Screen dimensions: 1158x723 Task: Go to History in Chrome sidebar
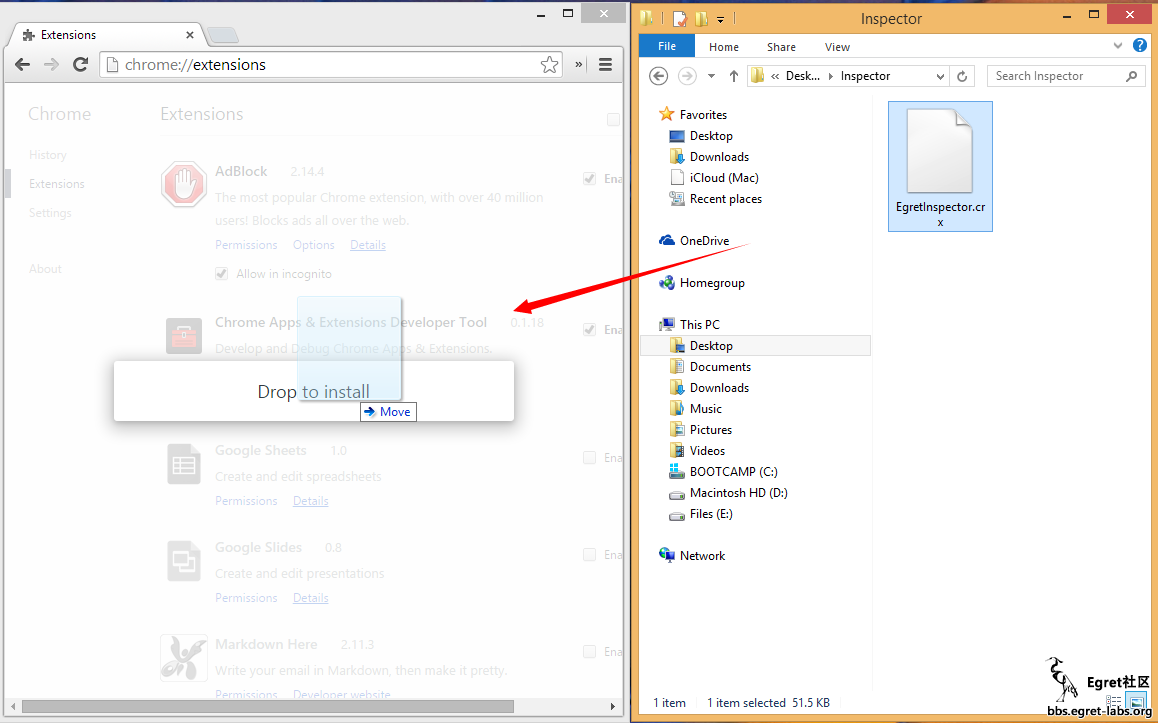(48, 155)
